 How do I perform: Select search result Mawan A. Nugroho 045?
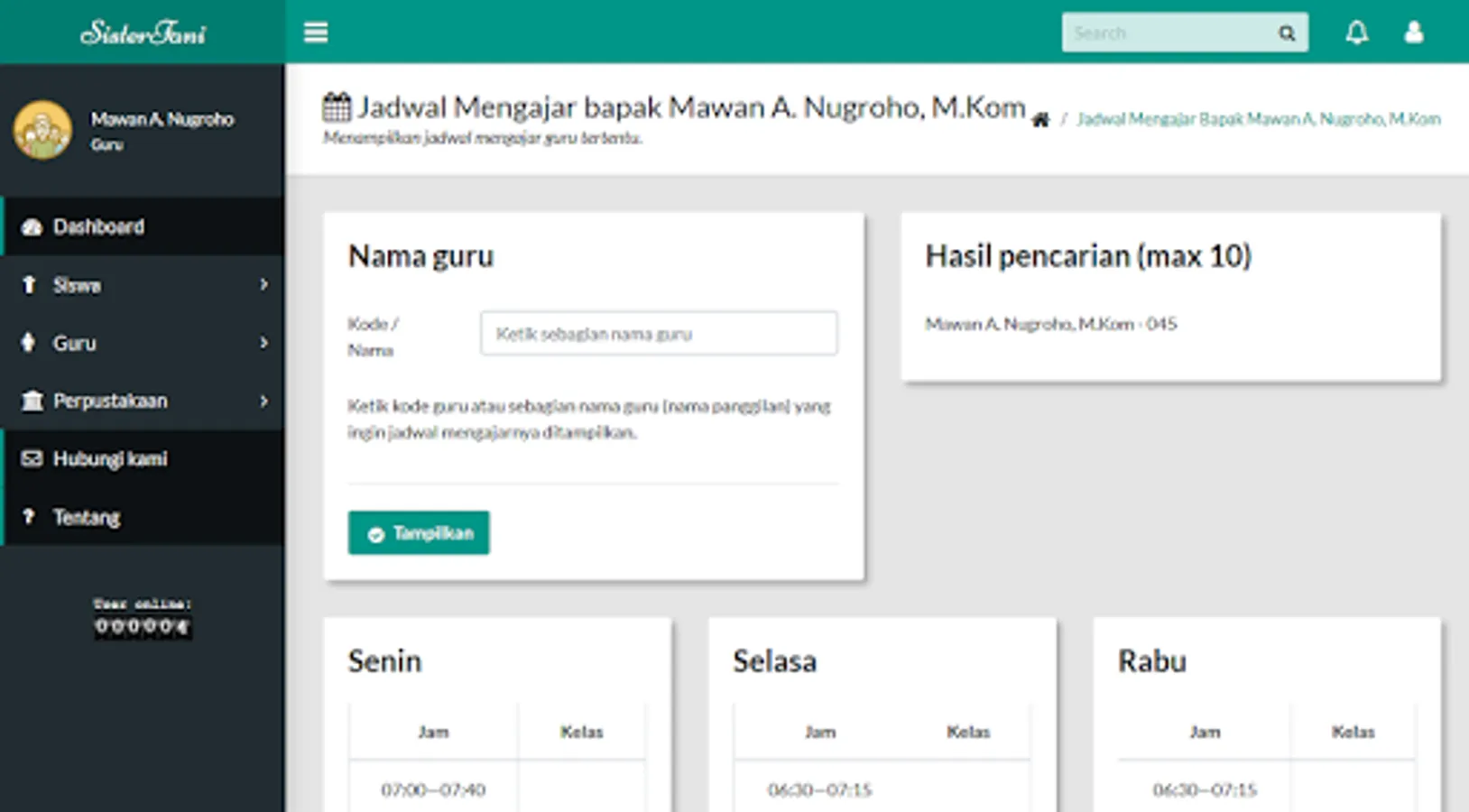[1051, 324]
